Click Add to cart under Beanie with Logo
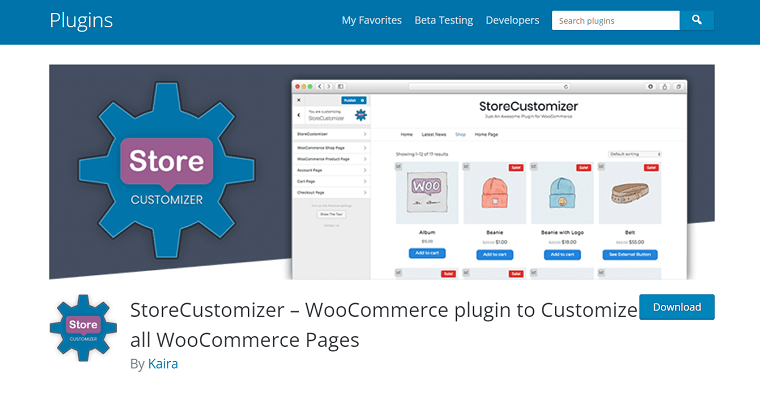 point(562,254)
